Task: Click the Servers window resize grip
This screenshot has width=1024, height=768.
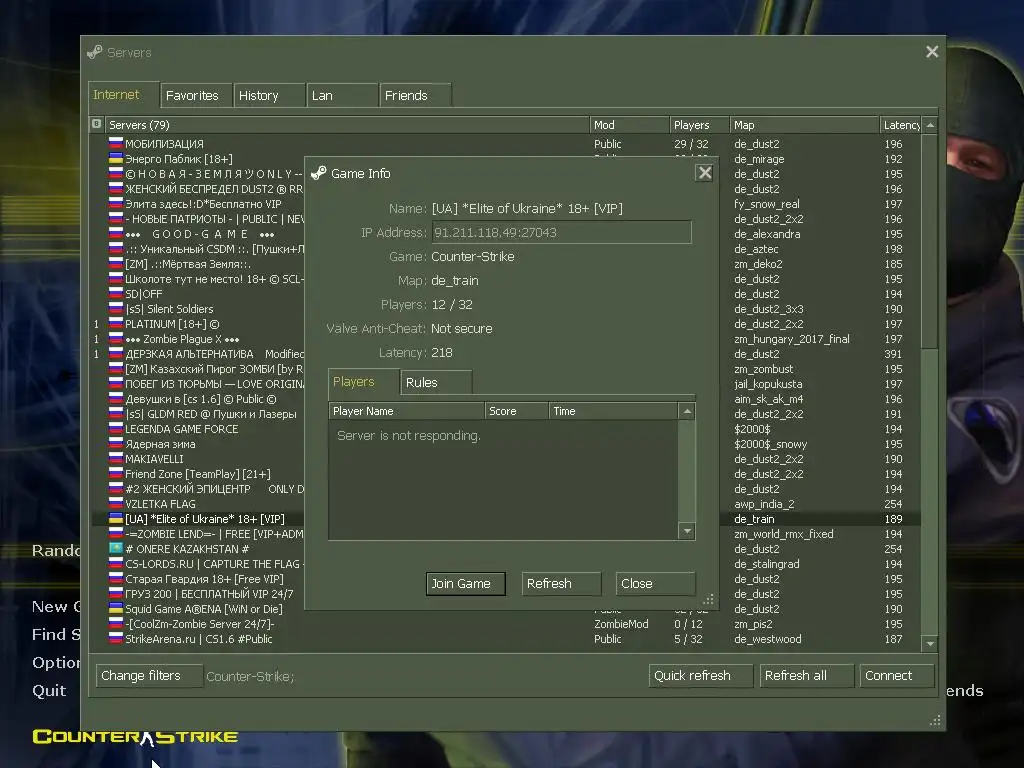Action: click(935, 720)
